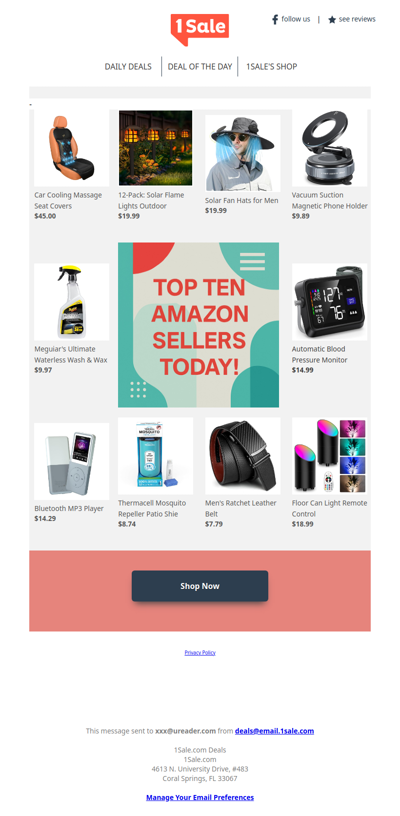Open the Daily Deals menu item
Screen dimensions: 400x816
pos(128,67)
